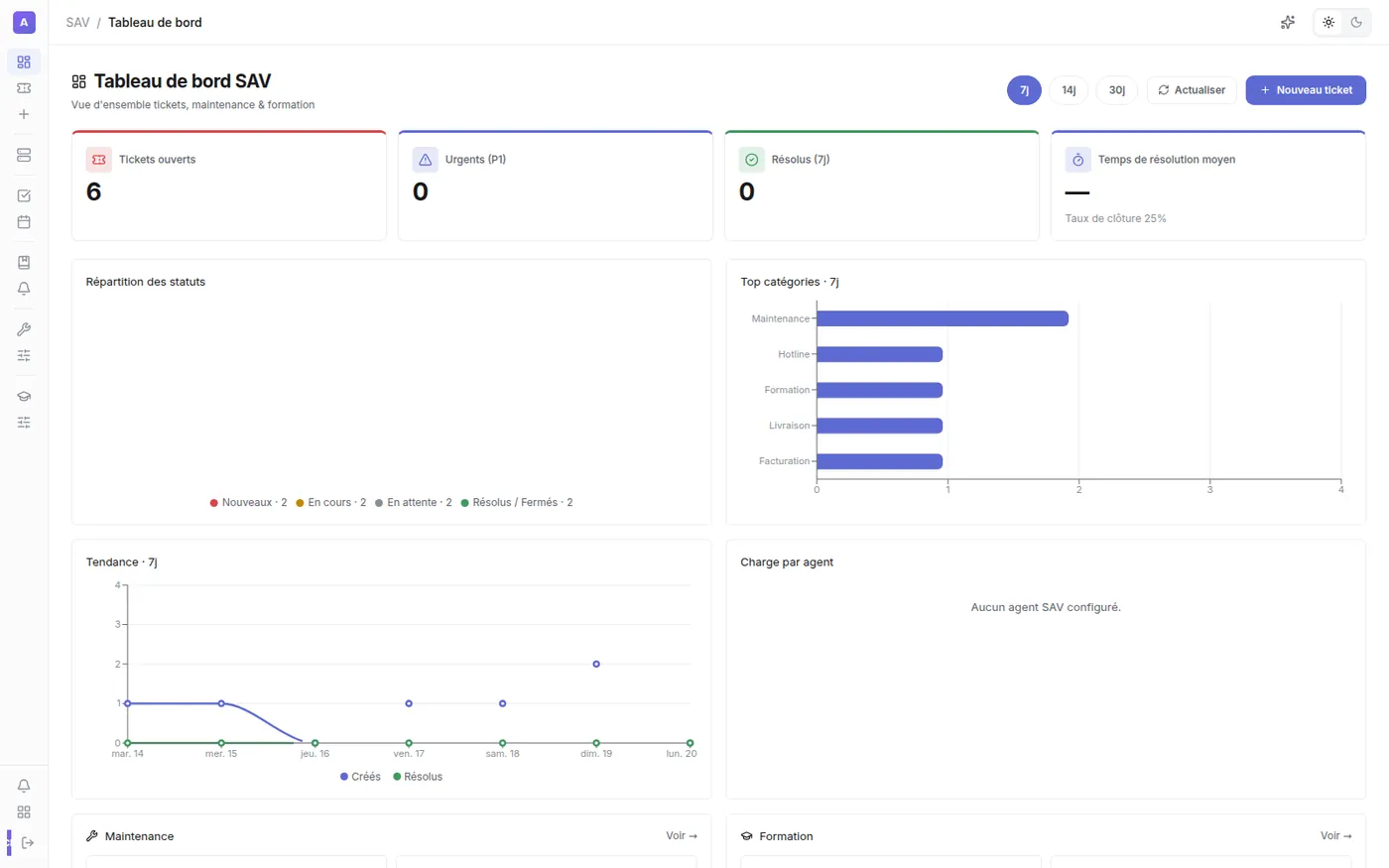The width and height of the screenshot is (1389, 868).
Task: Create a ticket with Nouveau ticket button
Action: [1306, 90]
